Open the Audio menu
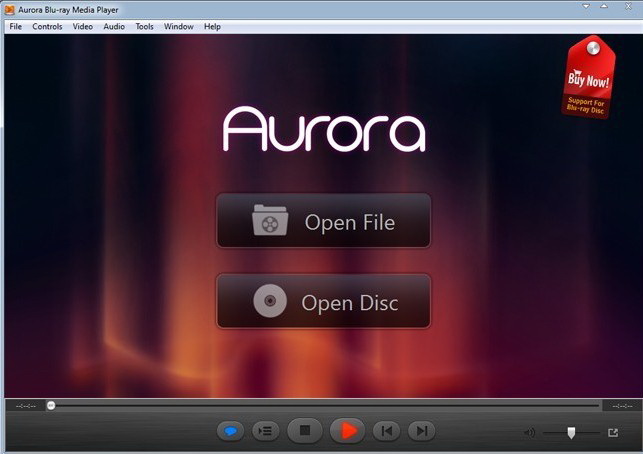Image resolution: width=643 pixels, height=454 pixels. (114, 27)
